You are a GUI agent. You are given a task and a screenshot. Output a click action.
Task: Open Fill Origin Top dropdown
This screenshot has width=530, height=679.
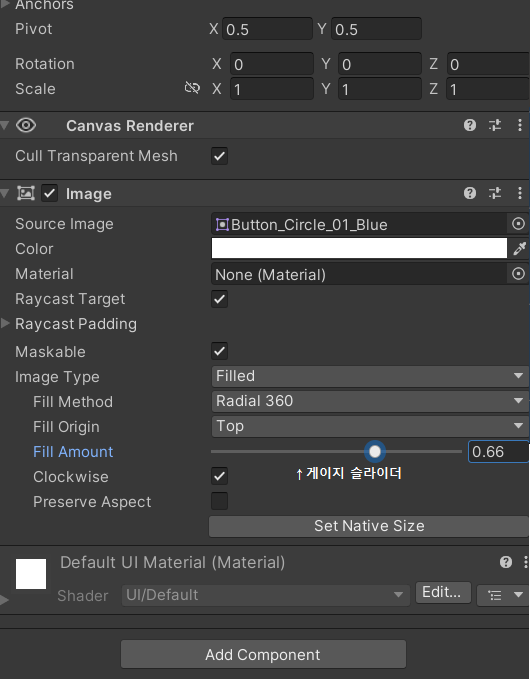click(x=370, y=426)
